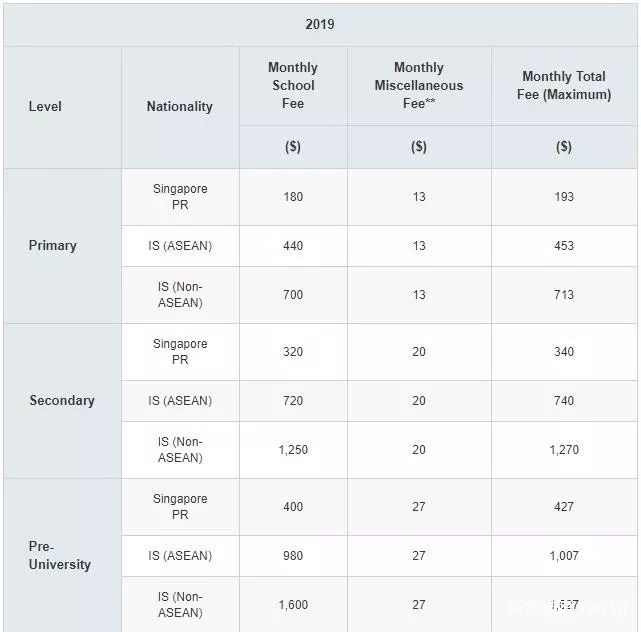Click the 193 monthly total cell
Image resolution: width=641 pixels, height=632 pixels.
[x=564, y=197]
